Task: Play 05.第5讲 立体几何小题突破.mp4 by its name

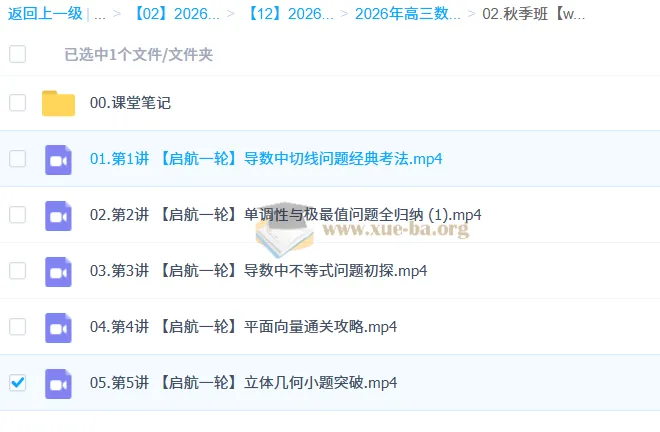Action: click(243, 383)
